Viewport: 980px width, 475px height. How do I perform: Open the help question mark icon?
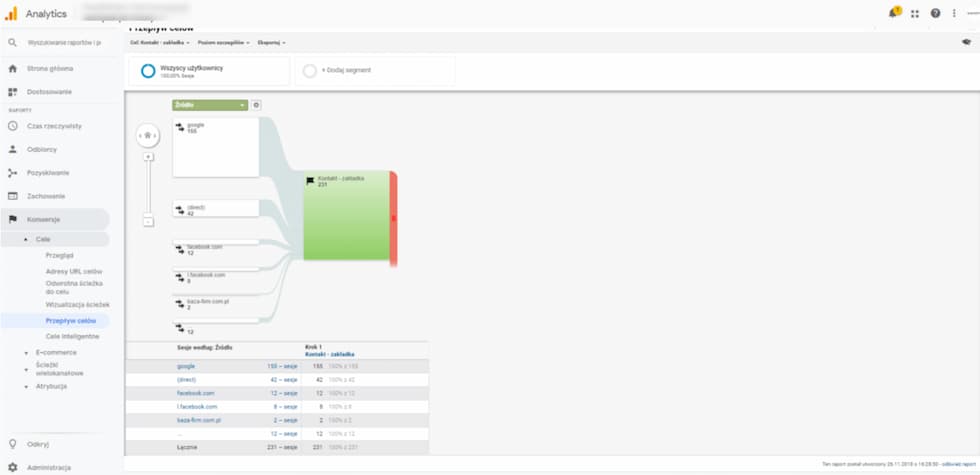pos(935,13)
